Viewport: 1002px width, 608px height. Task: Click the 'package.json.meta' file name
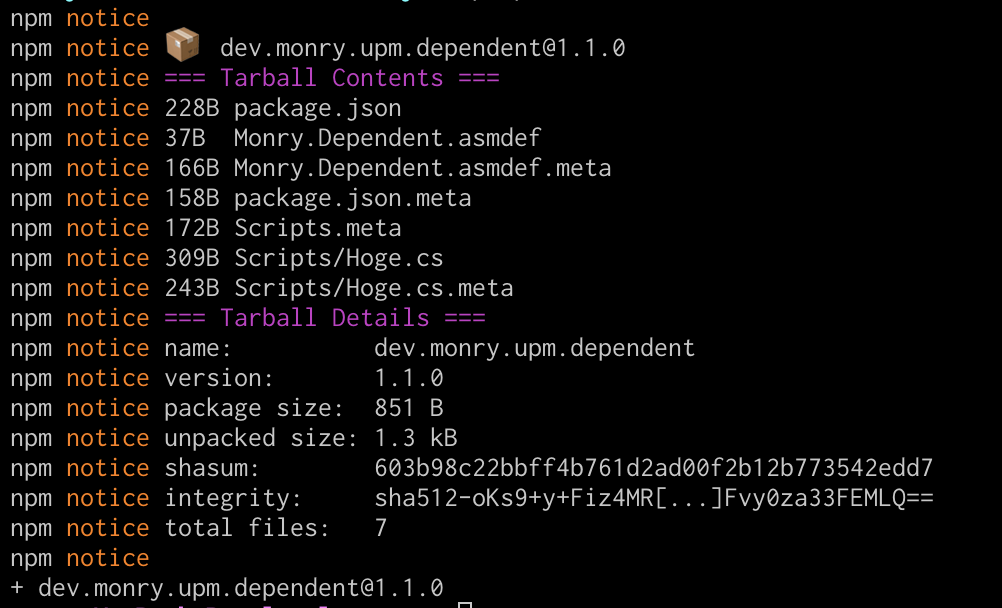click(x=352, y=198)
